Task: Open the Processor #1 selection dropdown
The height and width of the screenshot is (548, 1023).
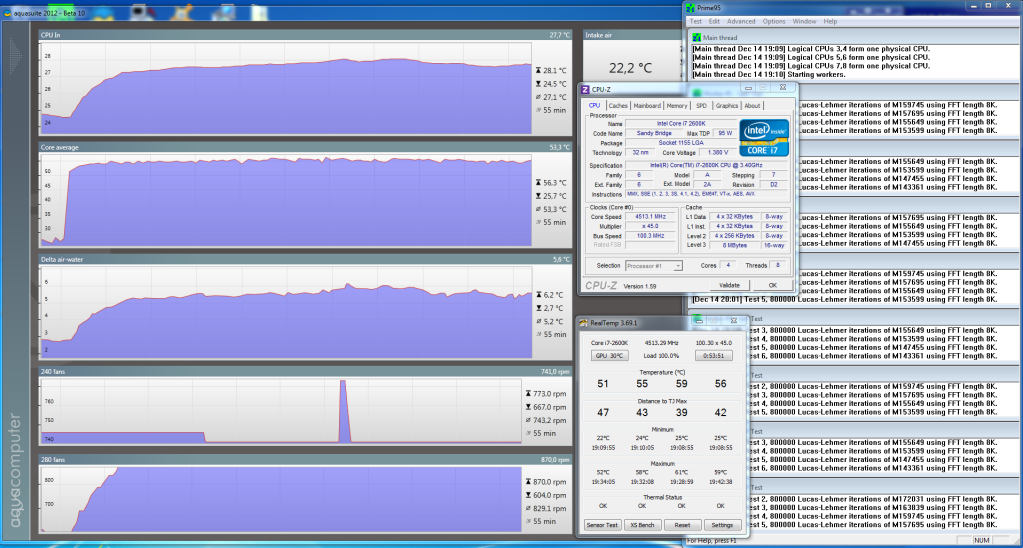Action: [654, 266]
